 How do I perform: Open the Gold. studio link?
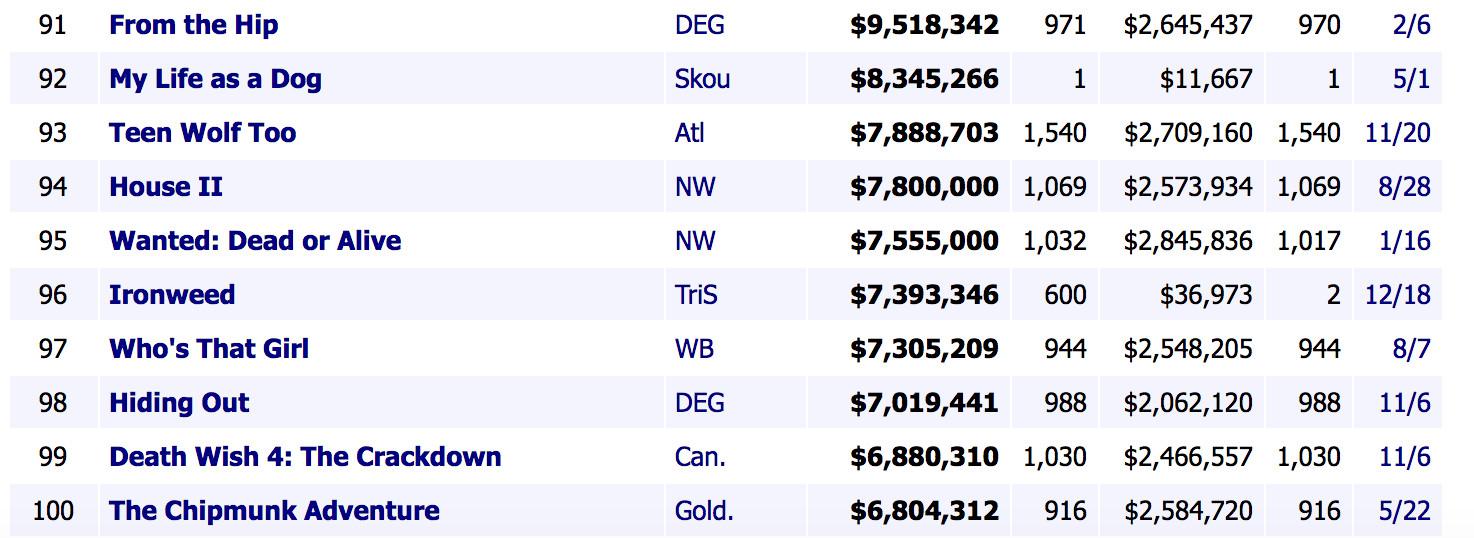[x=704, y=511]
